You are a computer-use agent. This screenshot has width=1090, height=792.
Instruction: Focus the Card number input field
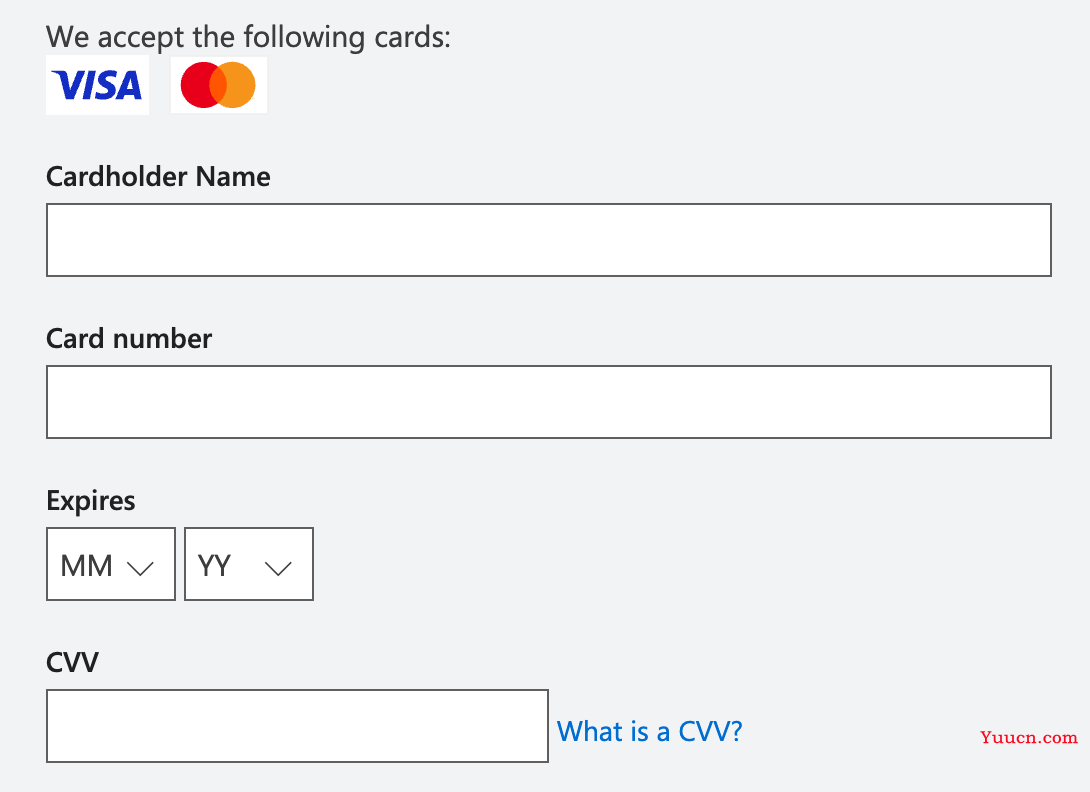point(548,402)
